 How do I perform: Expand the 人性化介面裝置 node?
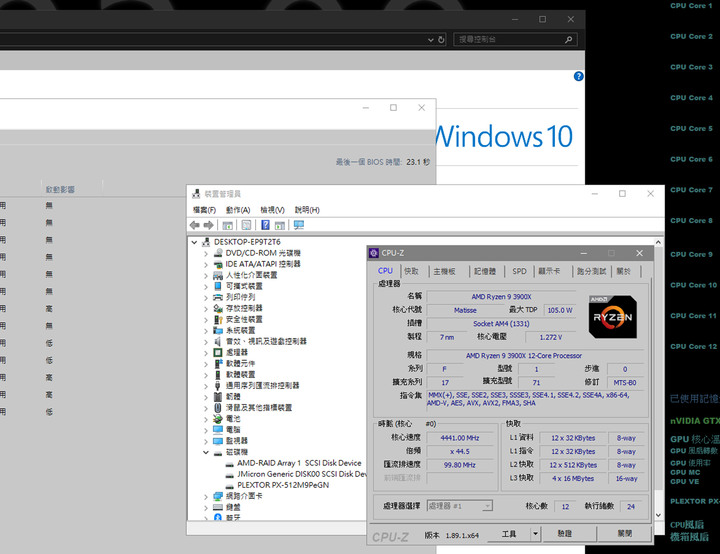tap(206, 275)
